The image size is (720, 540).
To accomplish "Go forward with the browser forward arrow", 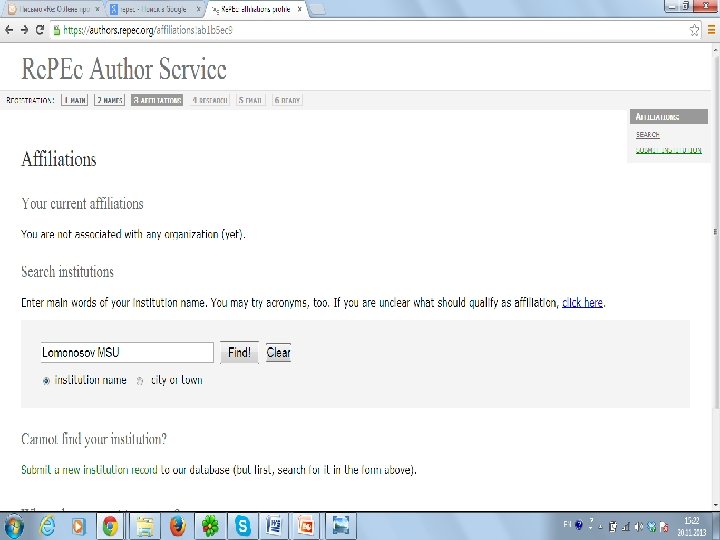I will (24, 30).
